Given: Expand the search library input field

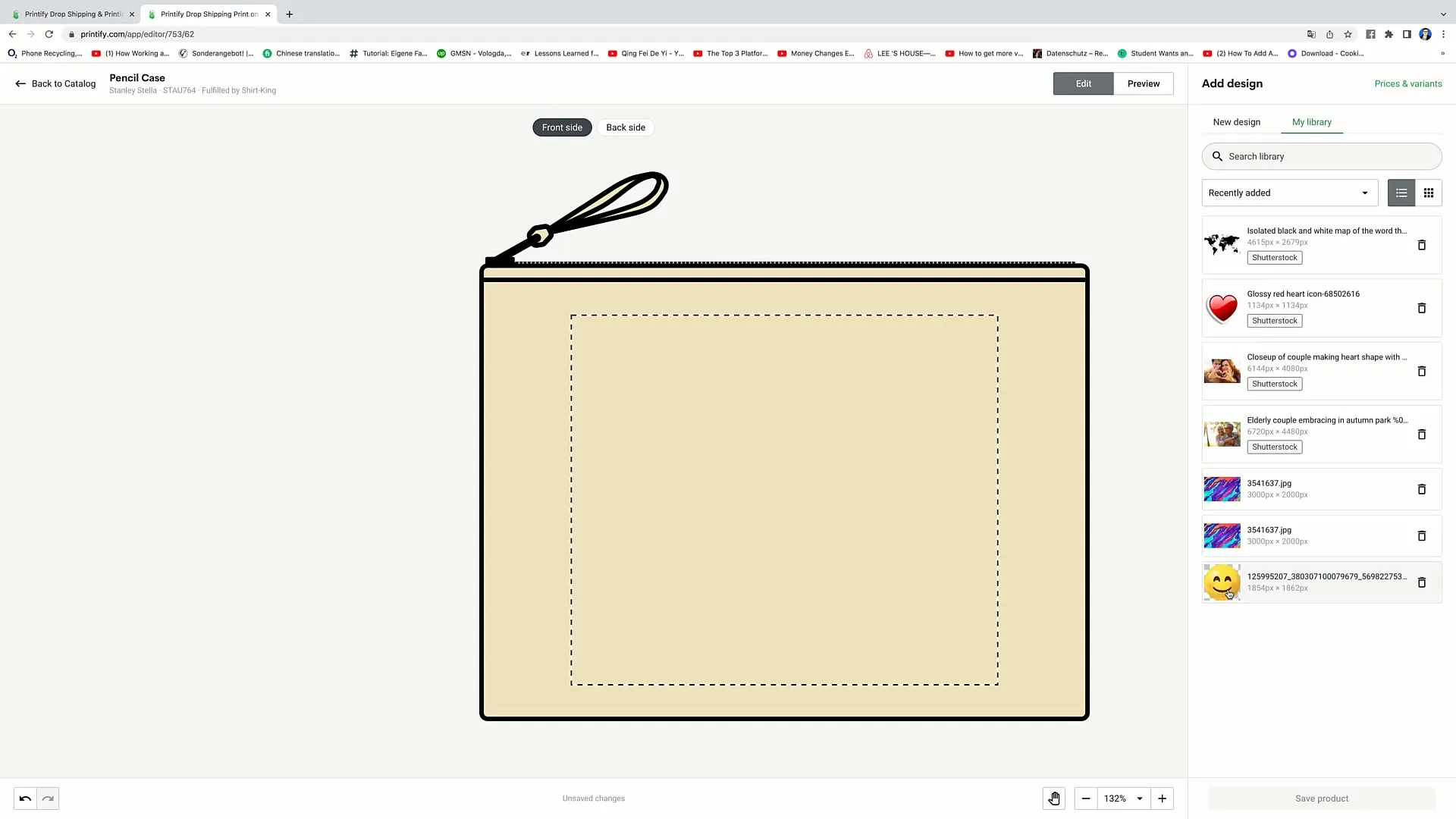Looking at the screenshot, I should point(1322,156).
